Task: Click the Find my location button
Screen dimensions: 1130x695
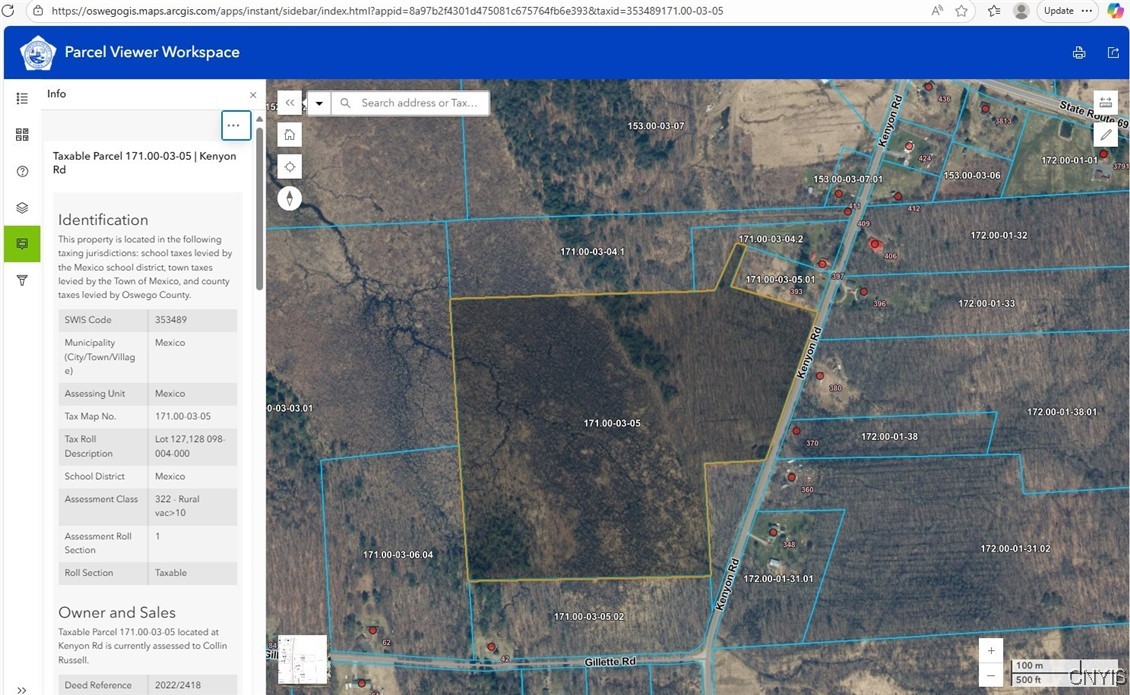Action: 289,166
